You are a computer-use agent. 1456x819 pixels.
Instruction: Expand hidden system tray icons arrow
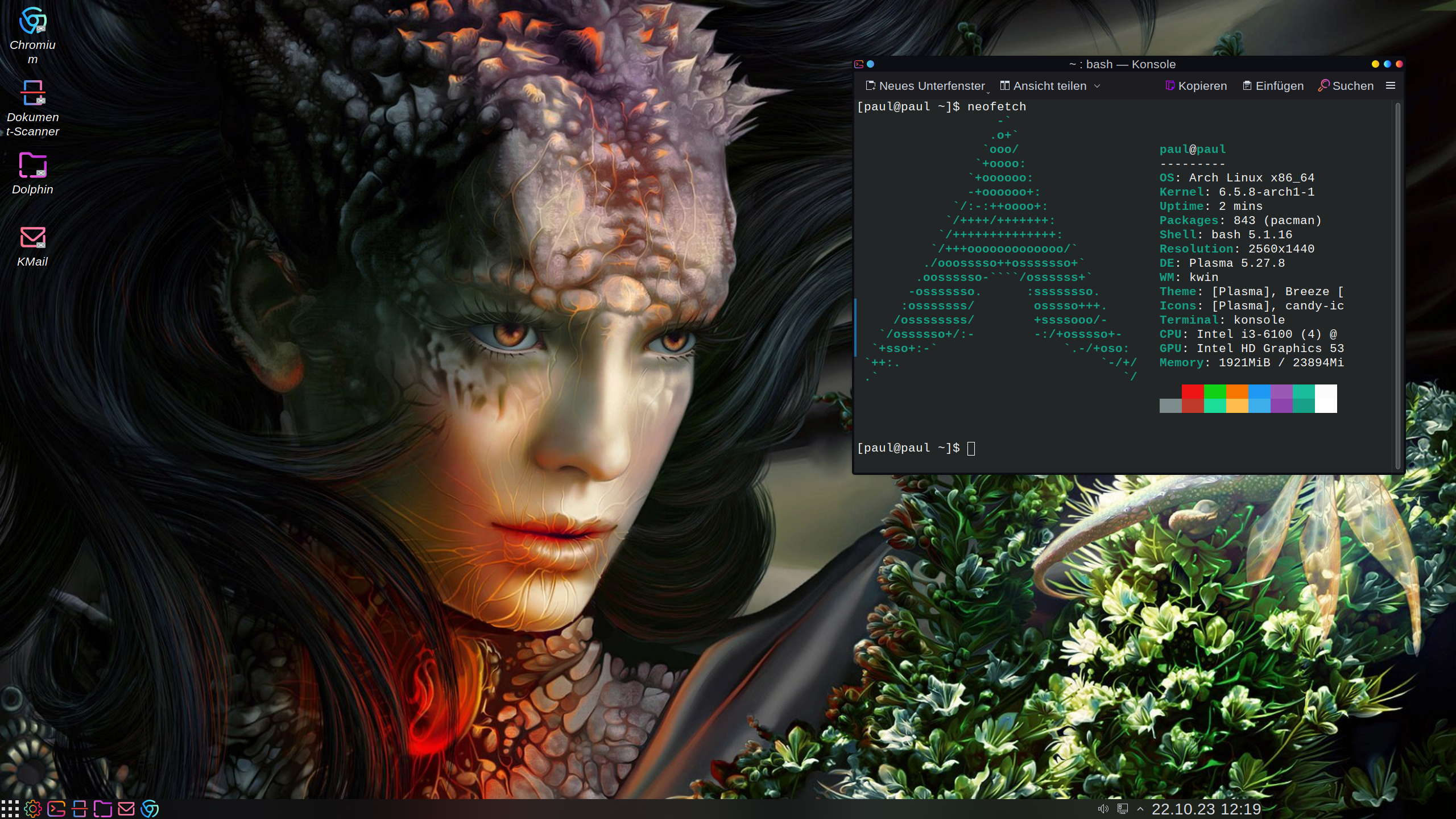[x=1140, y=809]
